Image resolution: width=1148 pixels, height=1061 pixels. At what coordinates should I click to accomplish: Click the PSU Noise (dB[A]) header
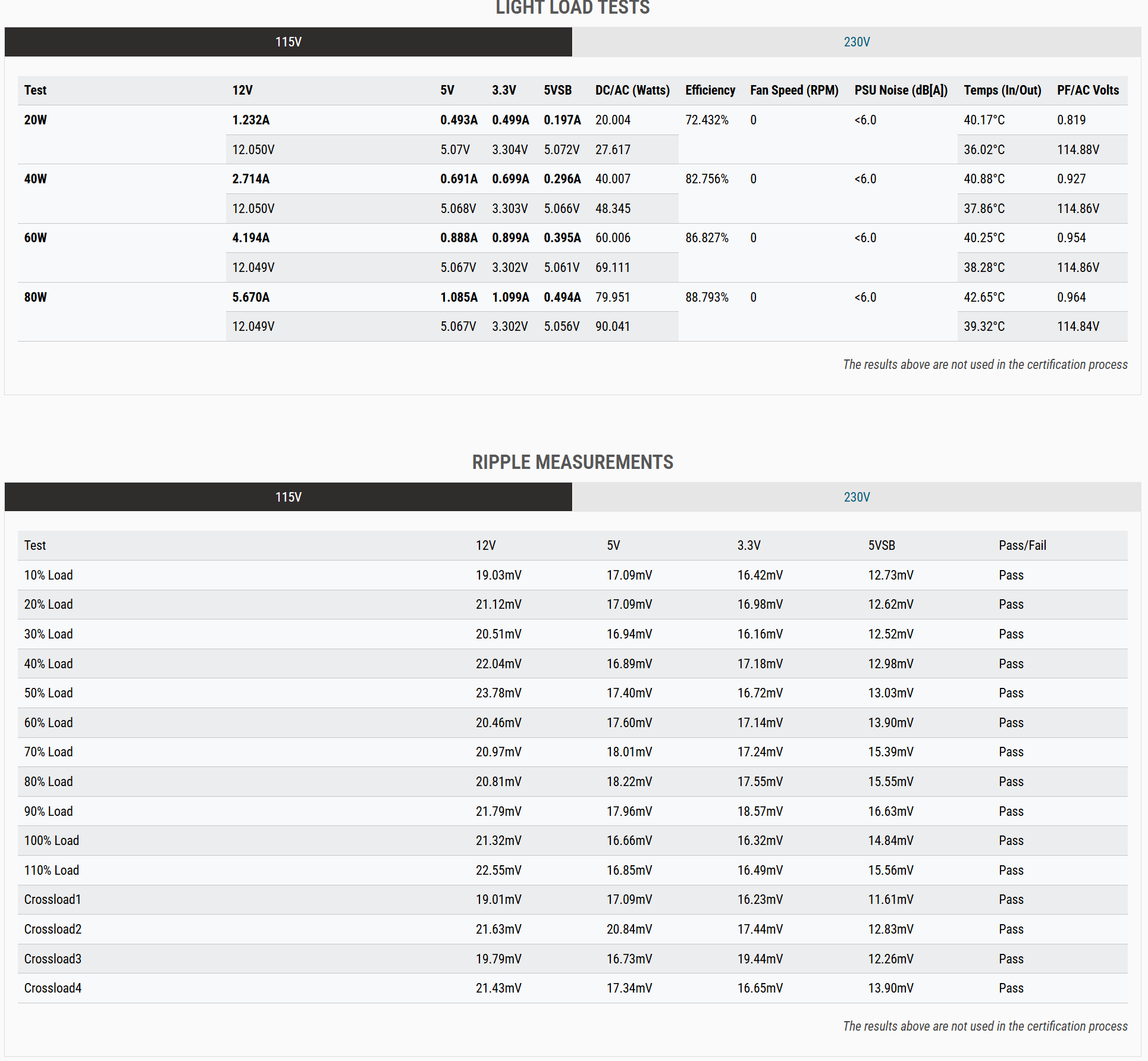[901, 90]
